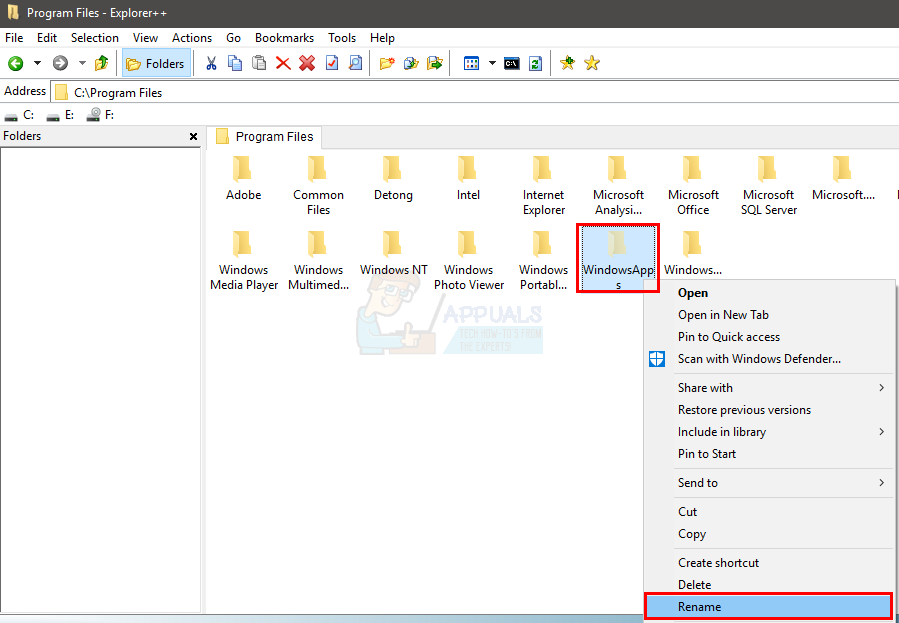899x623 pixels.
Task: Open the Edit menu
Action: pyautogui.click(x=47, y=38)
